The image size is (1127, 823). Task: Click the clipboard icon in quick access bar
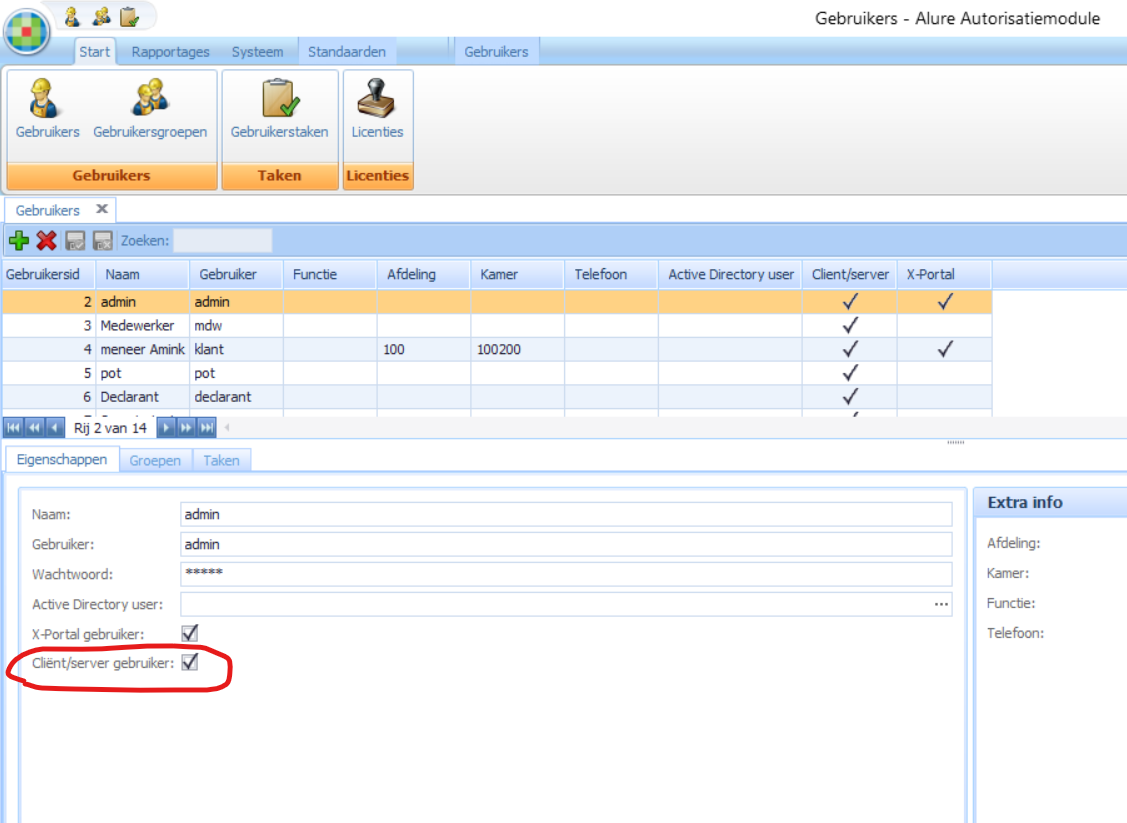(129, 16)
